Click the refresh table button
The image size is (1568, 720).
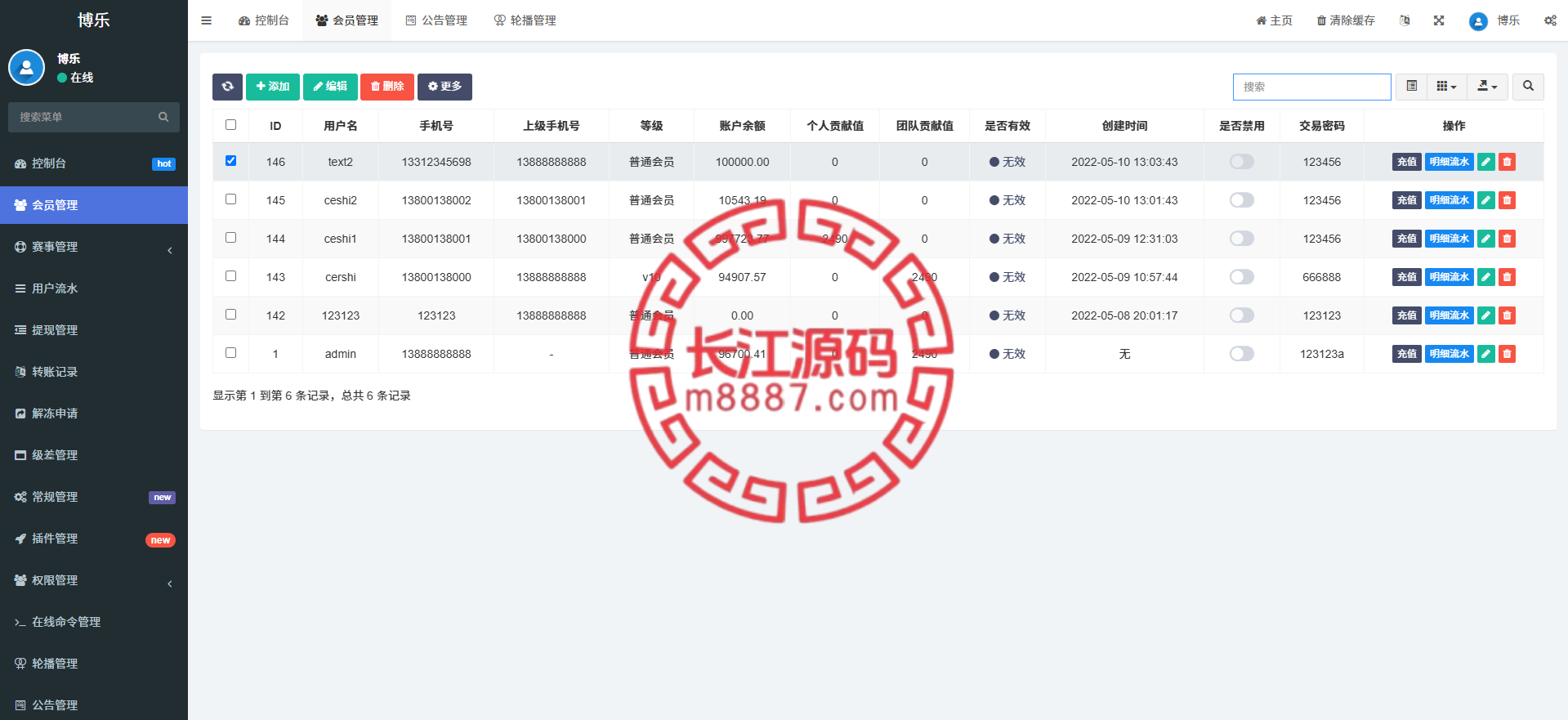[227, 87]
